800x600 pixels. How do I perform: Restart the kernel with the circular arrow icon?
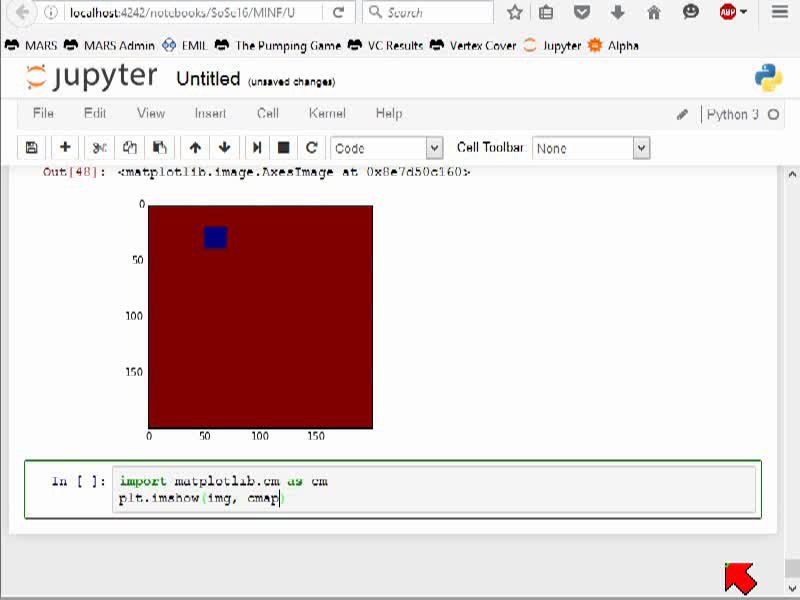tap(312, 147)
